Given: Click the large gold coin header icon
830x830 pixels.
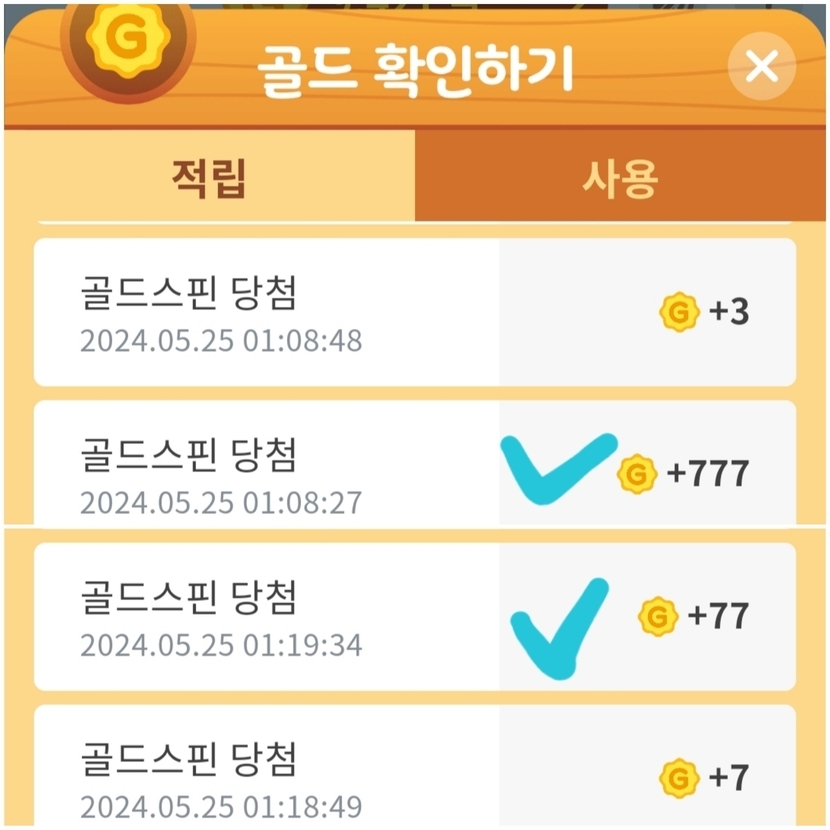Looking at the screenshot, I should tap(127, 39).
